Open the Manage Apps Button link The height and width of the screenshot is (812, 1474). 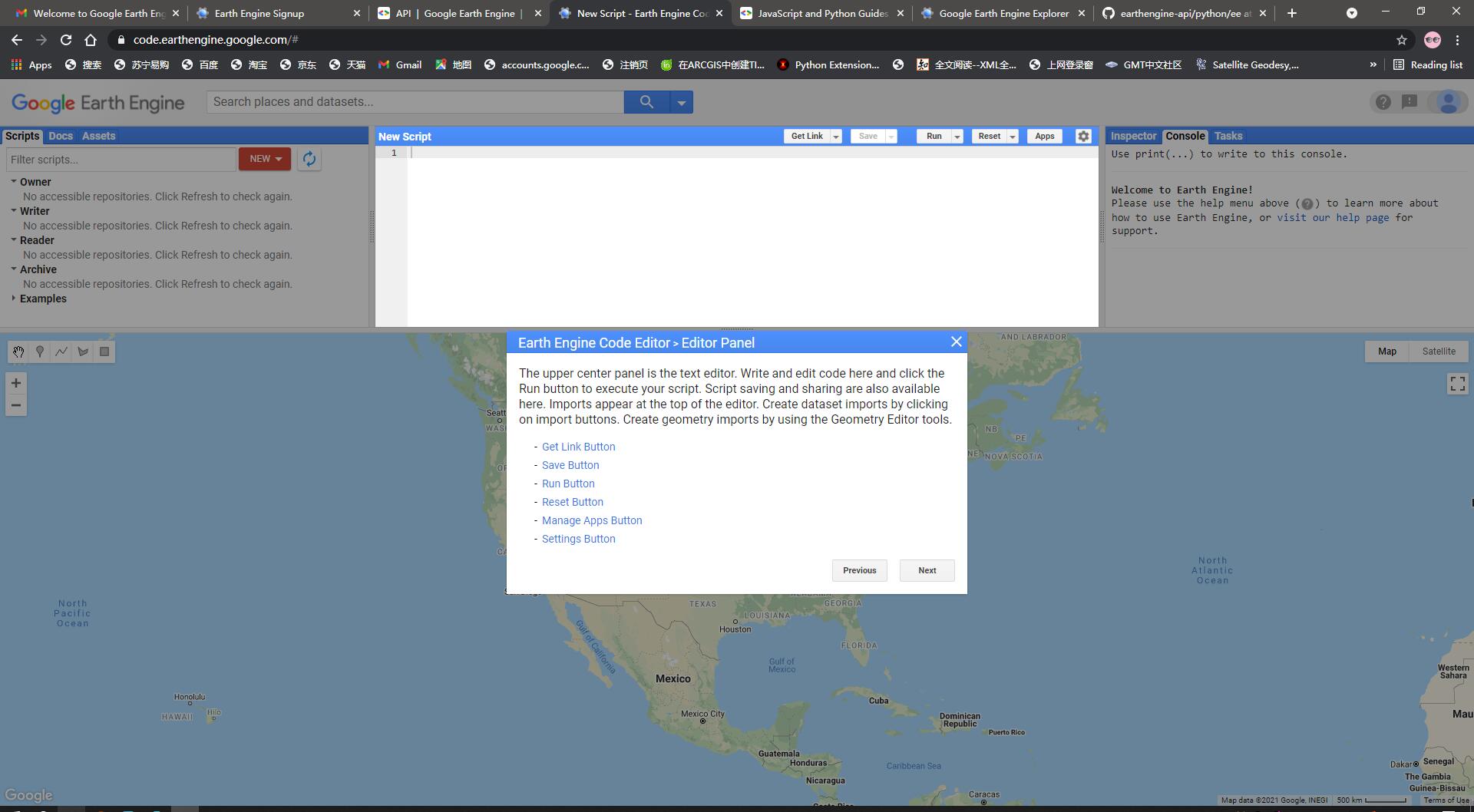pos(592,520)
